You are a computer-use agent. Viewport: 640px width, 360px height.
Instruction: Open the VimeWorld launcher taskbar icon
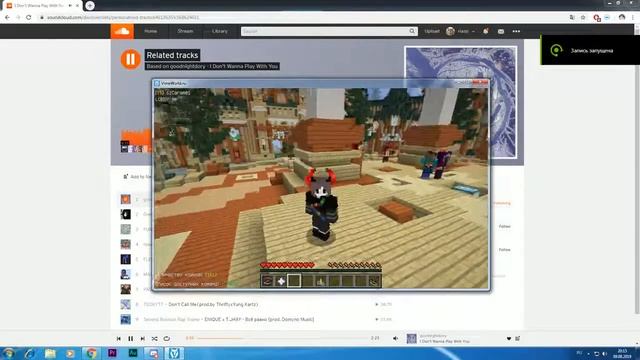(x=174, y=353)
